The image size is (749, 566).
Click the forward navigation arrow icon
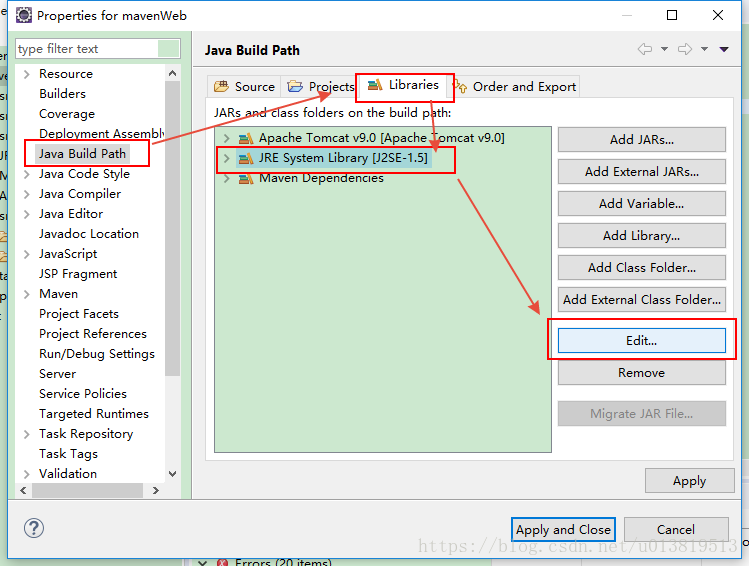685,49
